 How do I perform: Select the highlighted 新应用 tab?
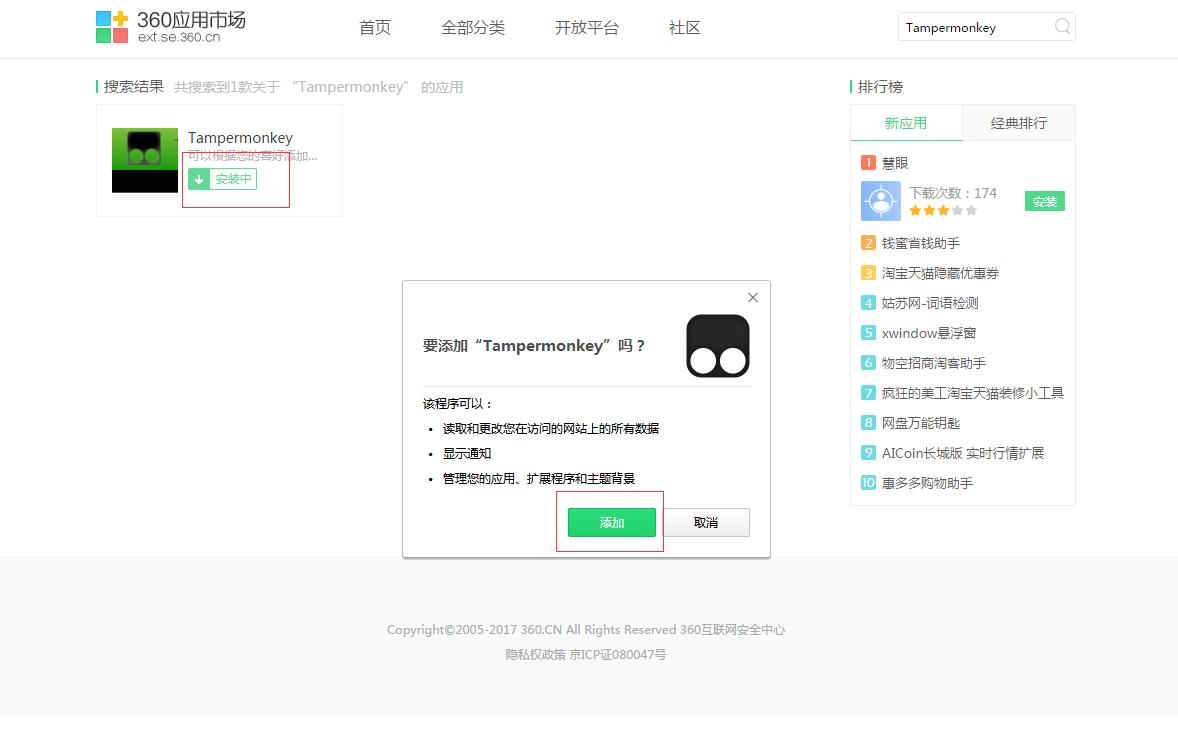[906, 122]
